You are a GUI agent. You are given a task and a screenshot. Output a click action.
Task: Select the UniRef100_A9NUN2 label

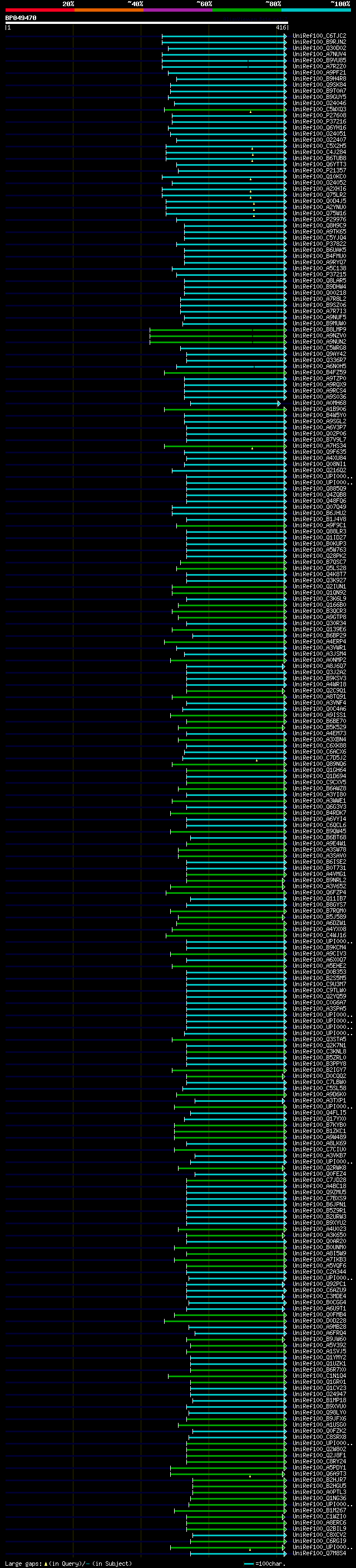click(319, 342)
